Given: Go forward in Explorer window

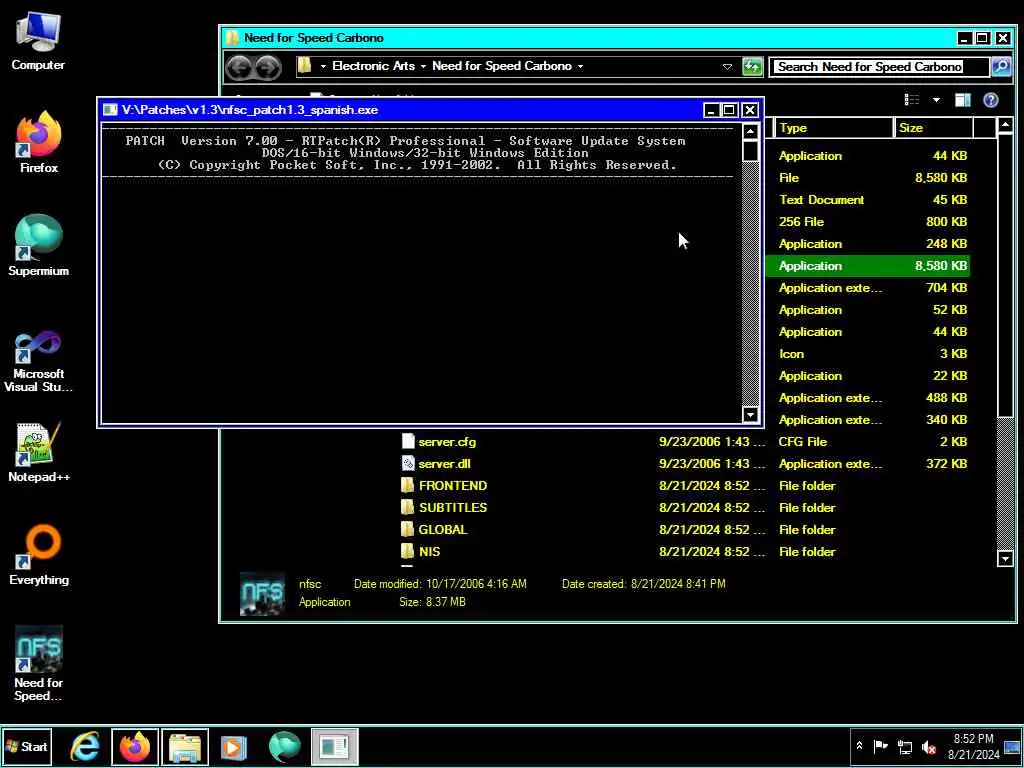Looking at the screenshot, I should (268, 67).
